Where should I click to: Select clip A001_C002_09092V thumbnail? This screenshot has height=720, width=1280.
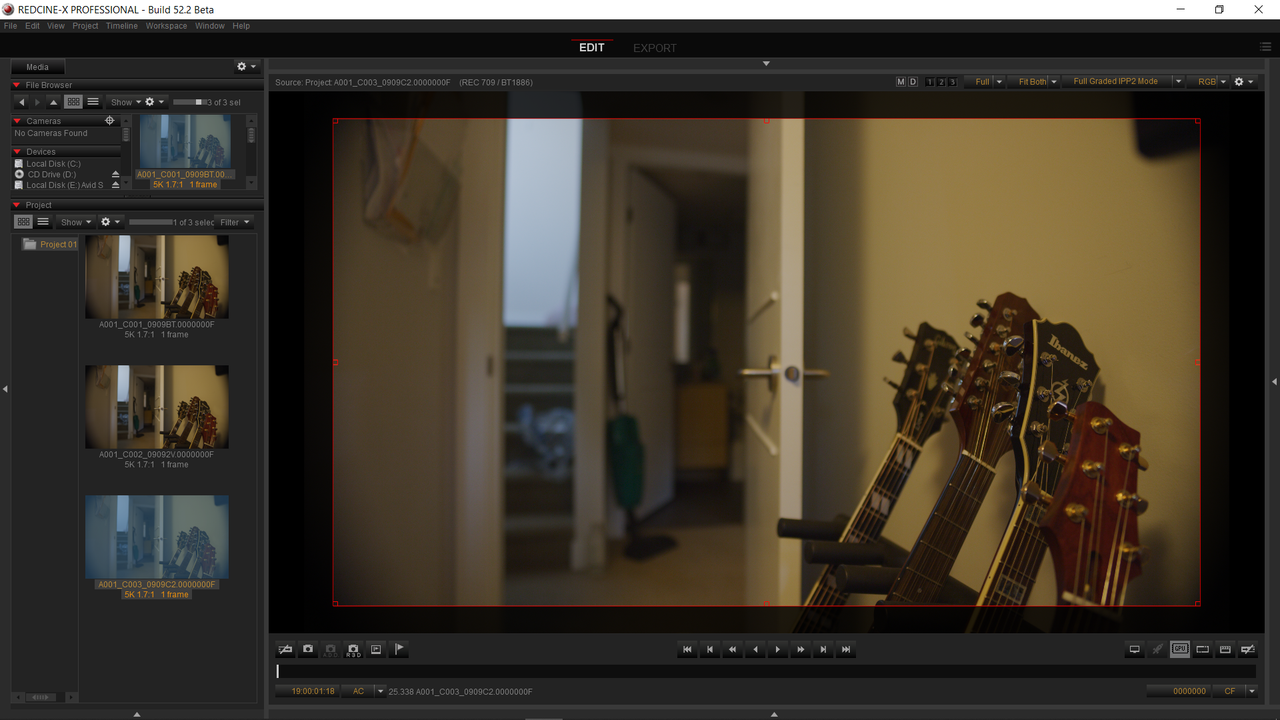coord(157,407)
